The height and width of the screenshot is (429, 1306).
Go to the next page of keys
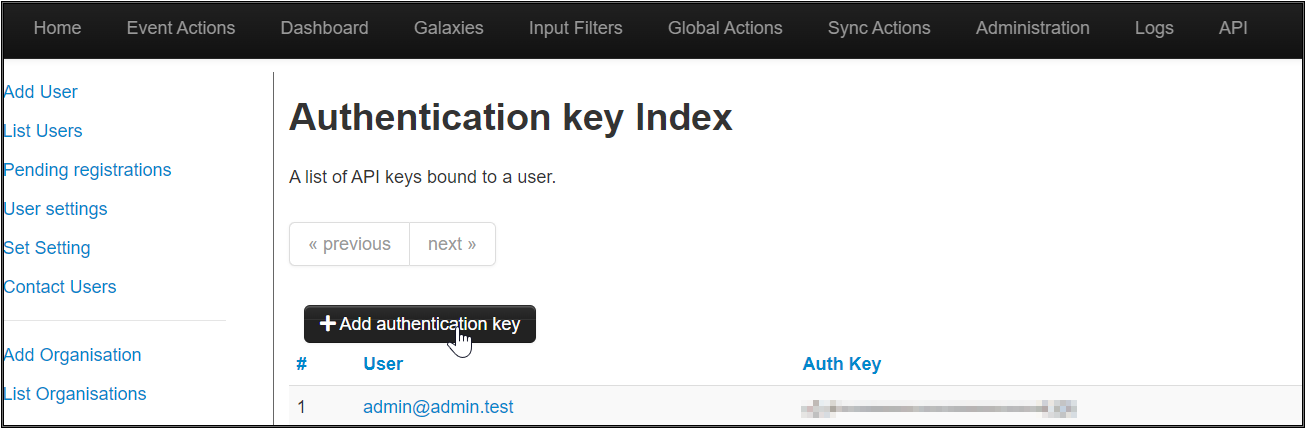tap(452, 244)
